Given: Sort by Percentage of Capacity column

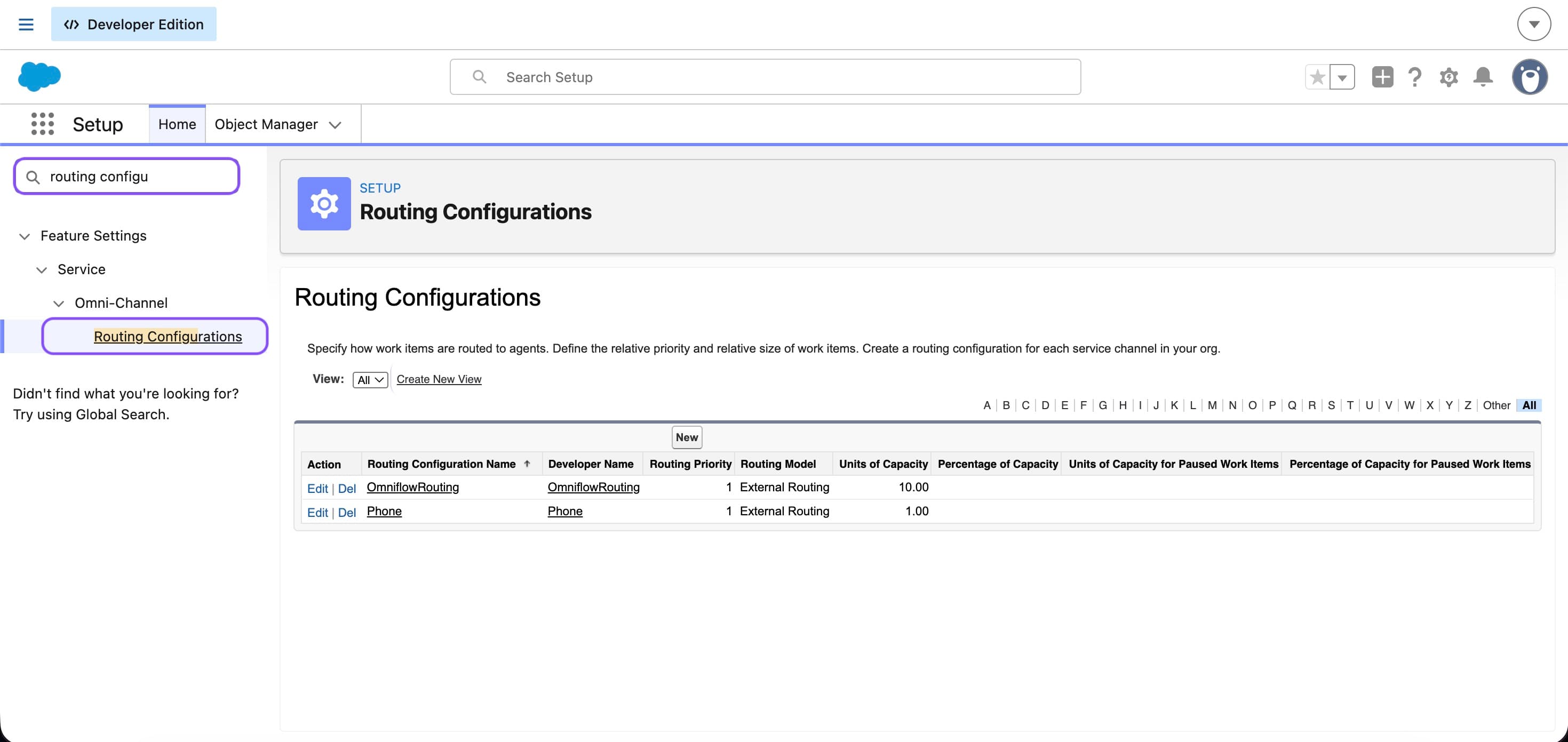Looking at the screenshot, I should (998, 464).
